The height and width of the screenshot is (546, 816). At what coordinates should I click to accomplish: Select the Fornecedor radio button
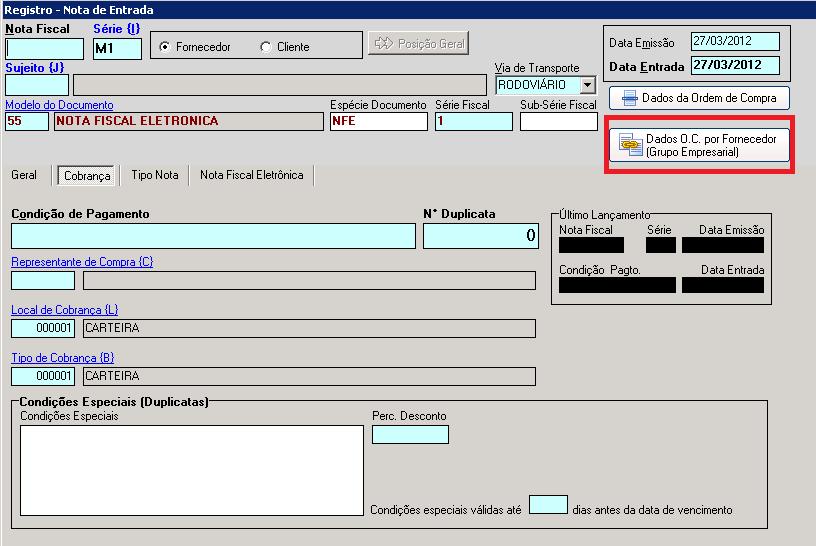point(164,47)
